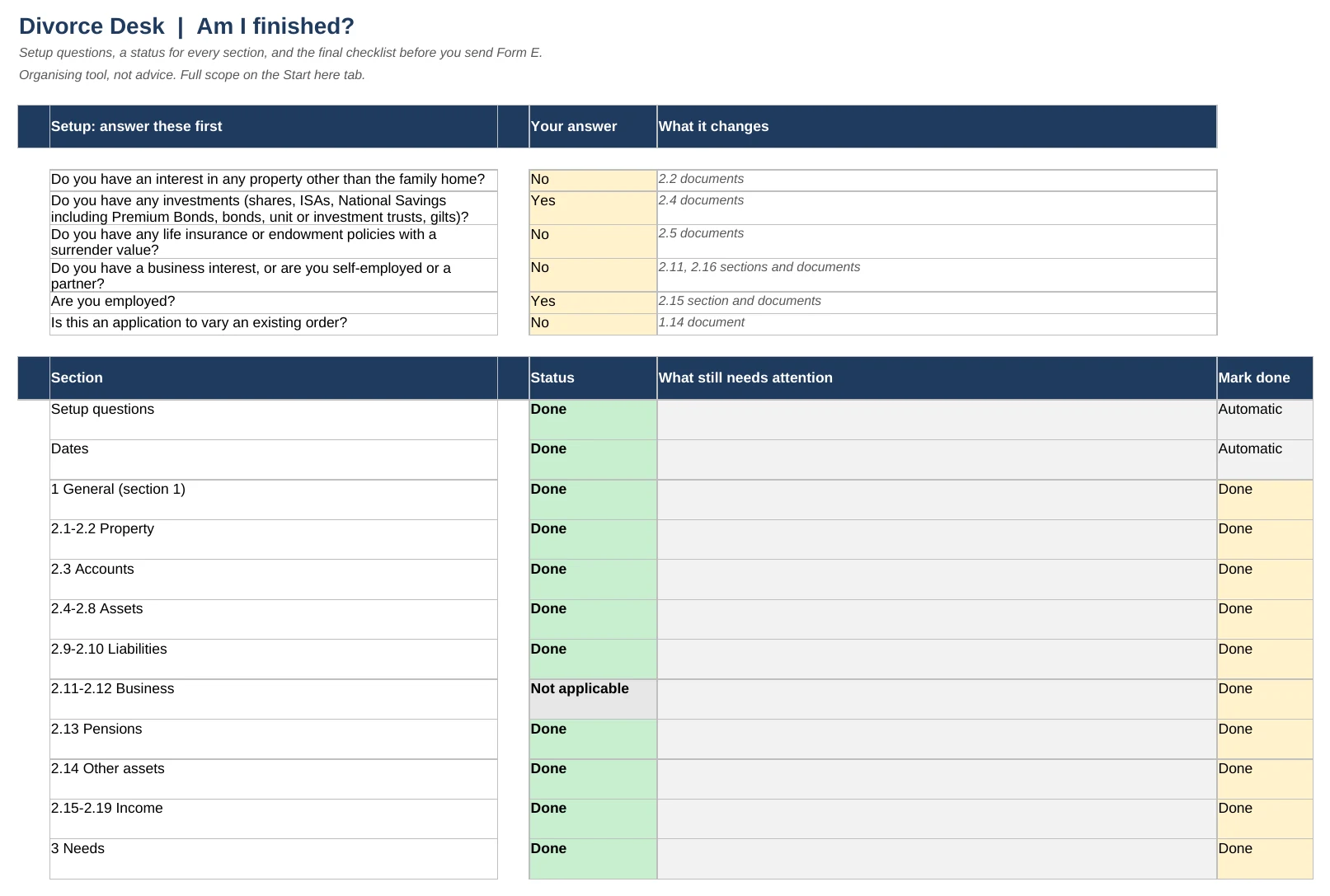Image resolution: width=1330 pixels, height=896 pixels.
Task: Select the Dates section status cell
Action: point(593,460)
